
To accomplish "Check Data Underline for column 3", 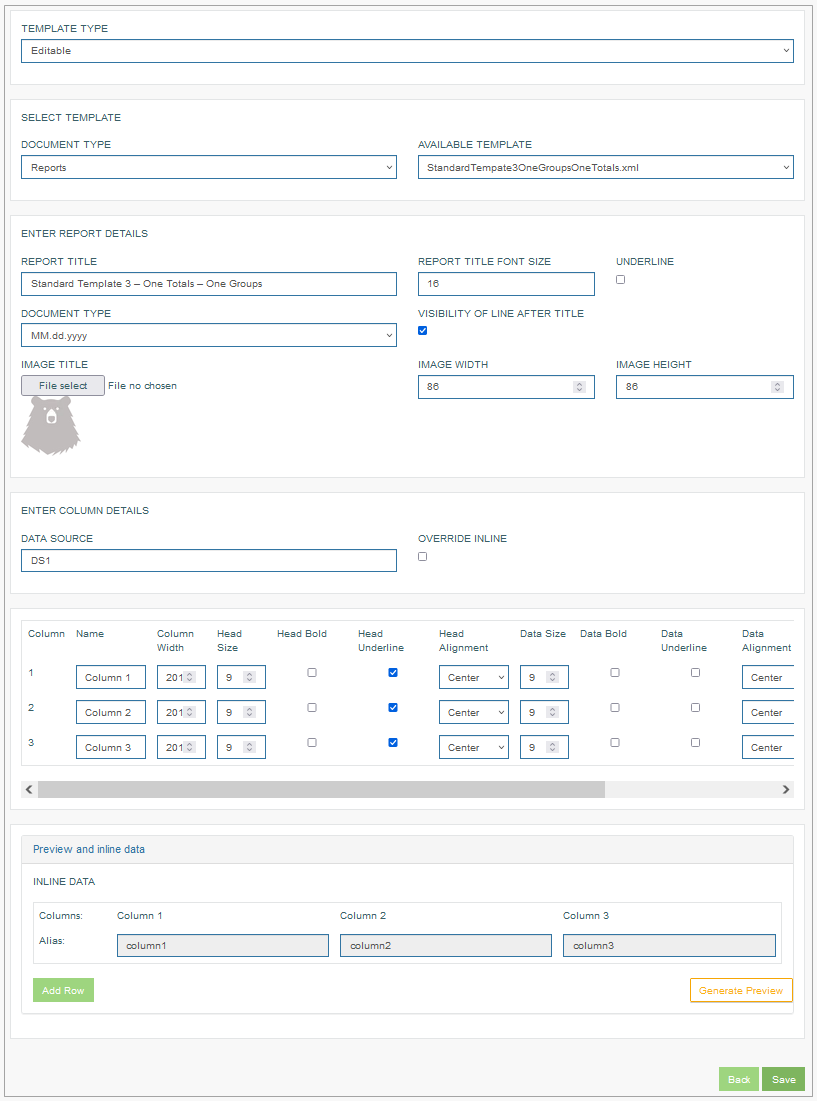I will (696, 743).
